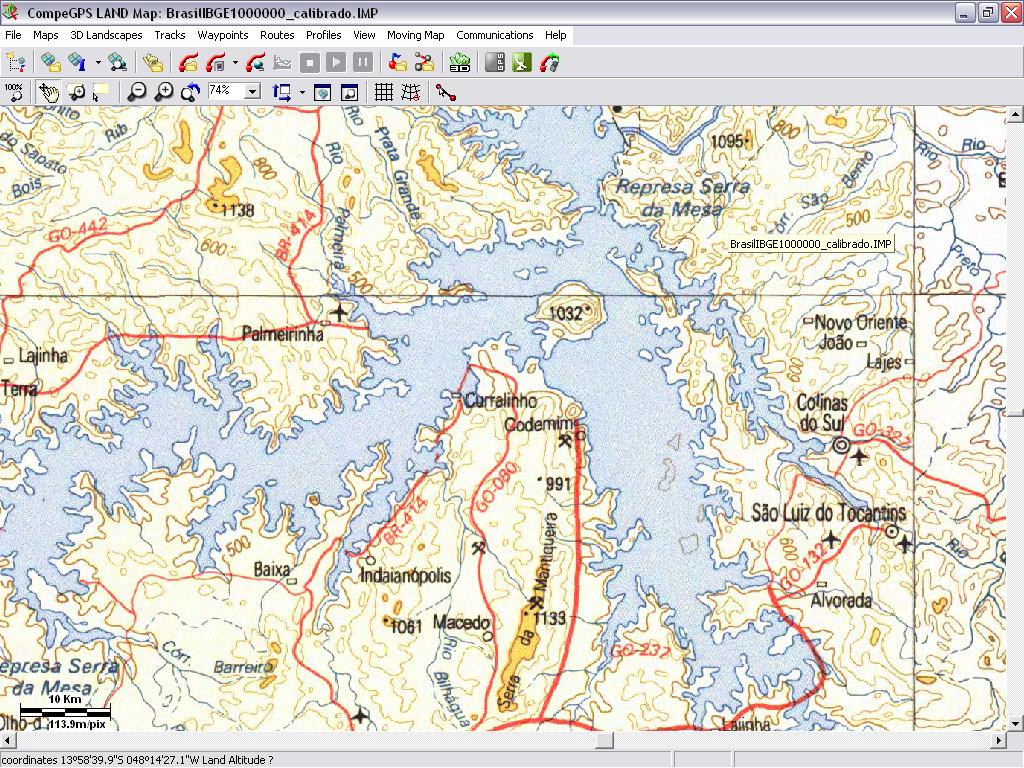Click the green satellite dish icon

[522, 63]
